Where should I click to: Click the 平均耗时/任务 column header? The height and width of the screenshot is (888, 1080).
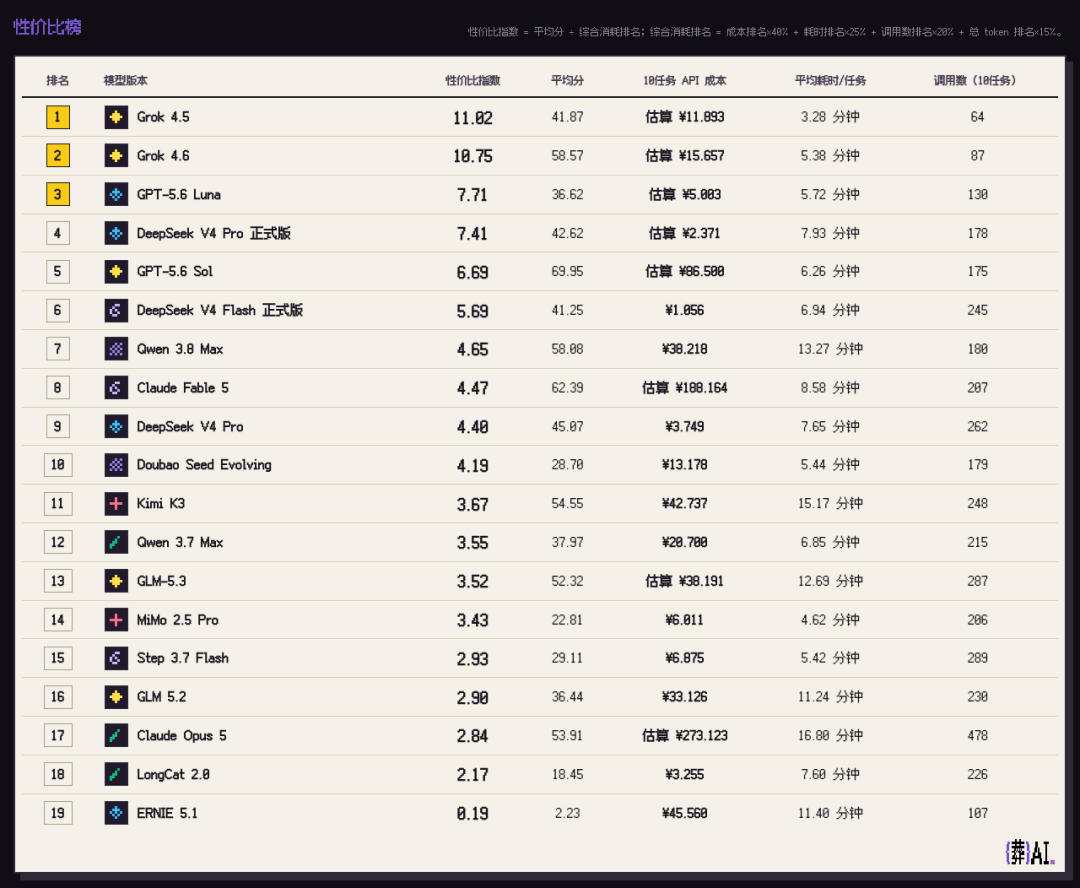click(830, 81)
